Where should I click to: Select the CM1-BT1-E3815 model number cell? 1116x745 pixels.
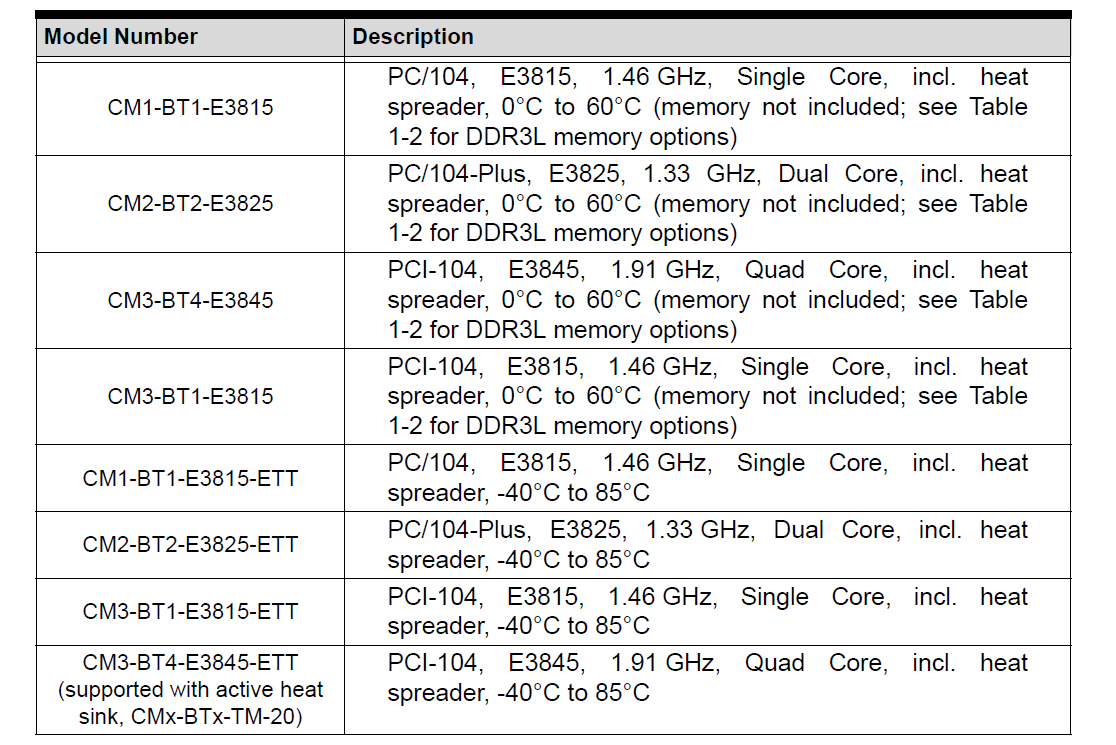[190, 107]
